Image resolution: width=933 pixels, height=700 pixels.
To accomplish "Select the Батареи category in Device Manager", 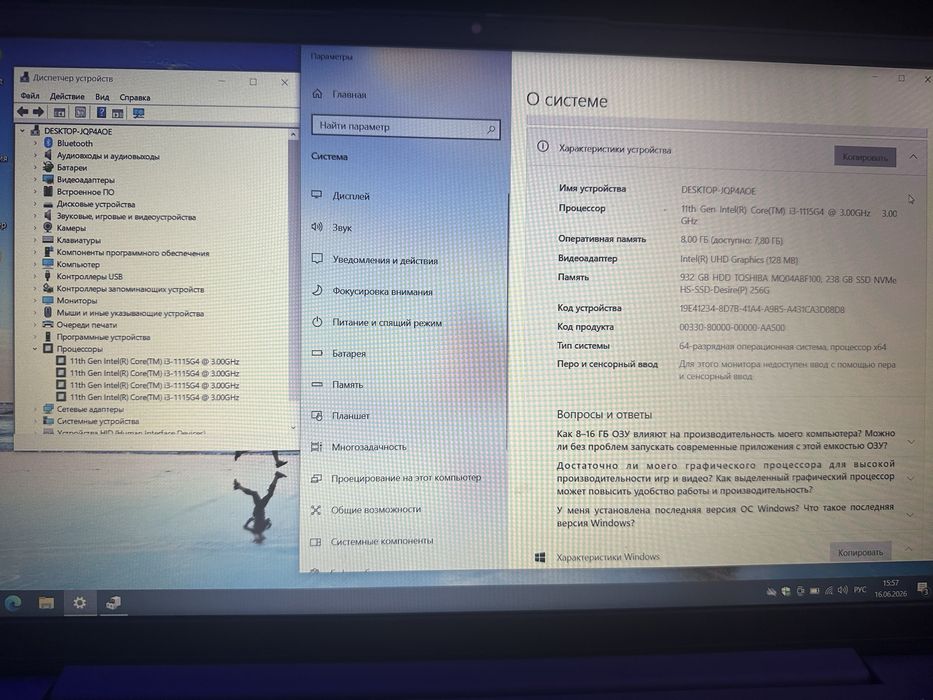I will (x=71, y=168).
